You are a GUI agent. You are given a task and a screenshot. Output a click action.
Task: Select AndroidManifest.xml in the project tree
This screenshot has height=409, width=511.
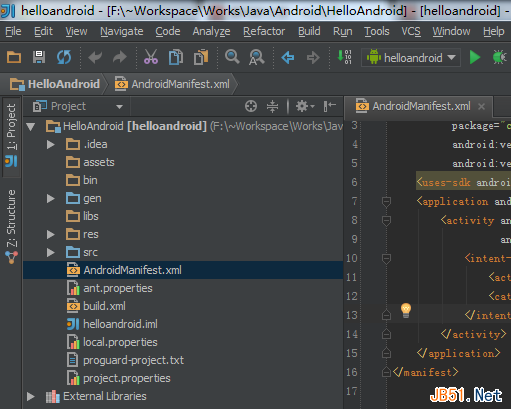pos(183,270)
